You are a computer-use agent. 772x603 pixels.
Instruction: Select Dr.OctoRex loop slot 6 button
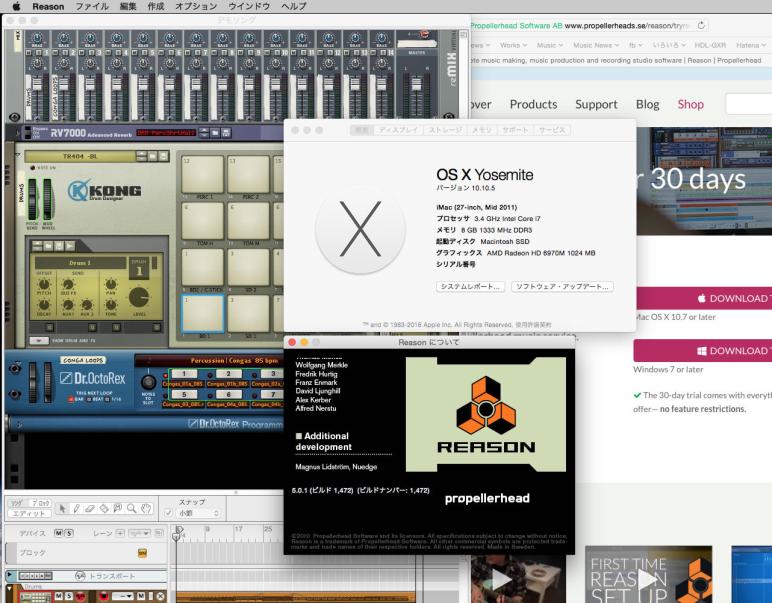click(x=228, y=394)
